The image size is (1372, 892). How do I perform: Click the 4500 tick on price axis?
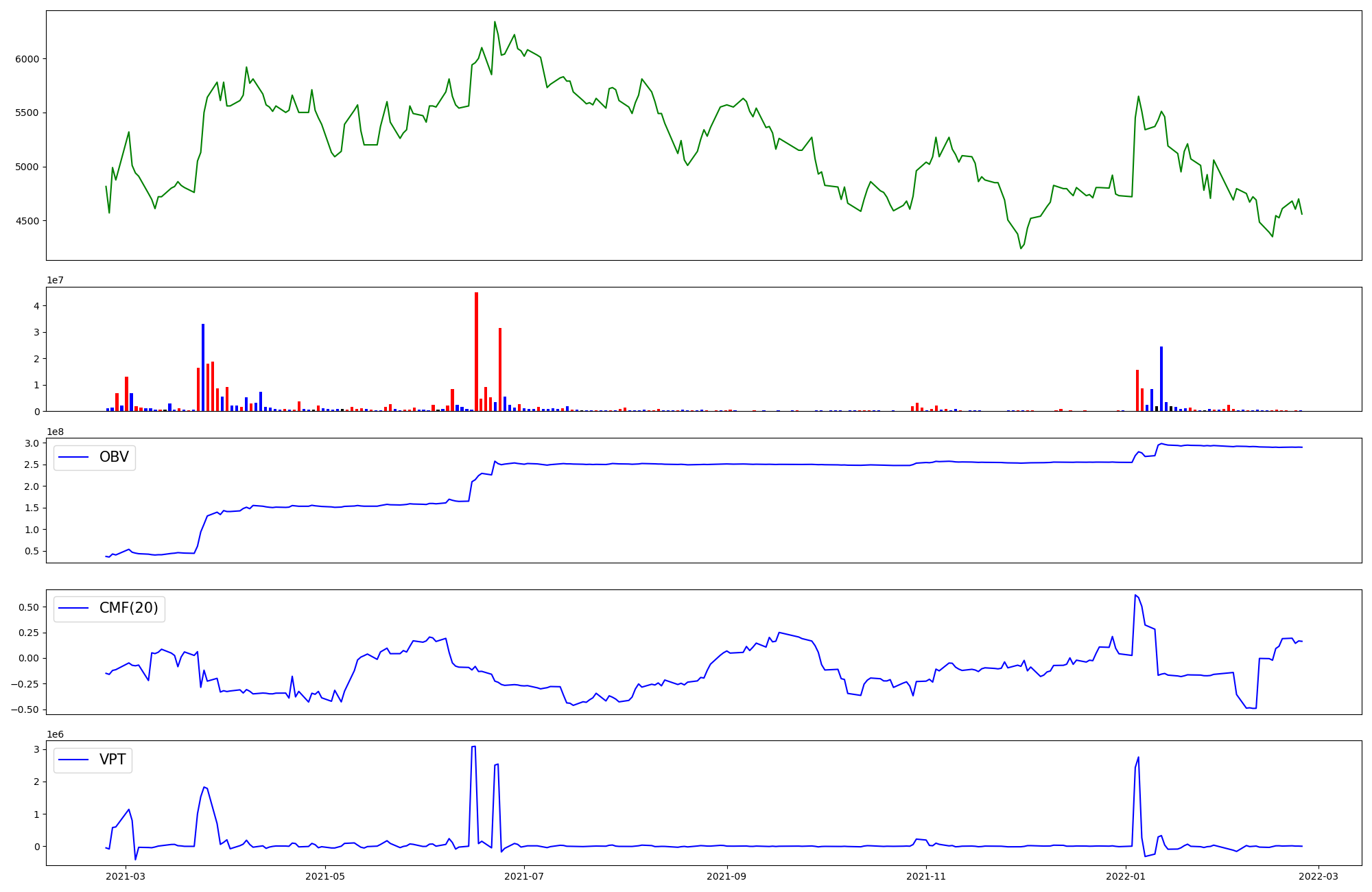pos(27,221)
